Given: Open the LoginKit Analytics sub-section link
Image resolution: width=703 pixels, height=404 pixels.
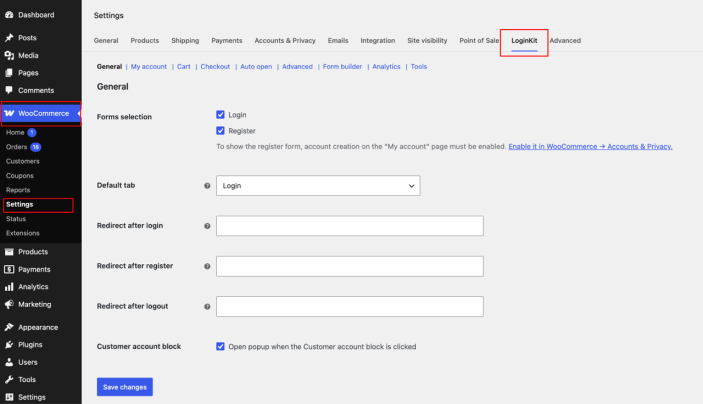Looking at the screenshot, I should [x=386, y=66].
